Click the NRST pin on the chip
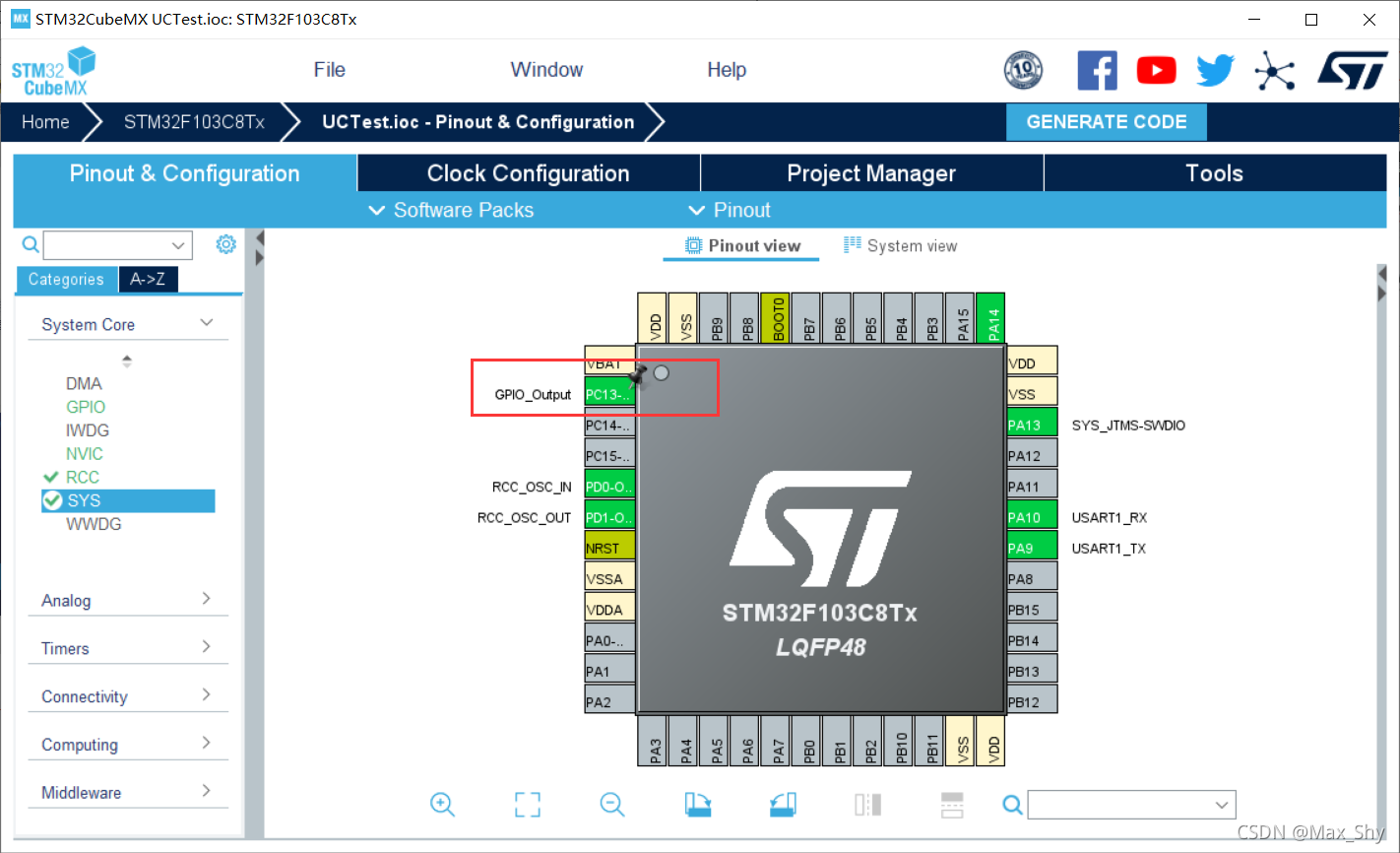Viewport: 1400px width, 853px height. (609, 548)
